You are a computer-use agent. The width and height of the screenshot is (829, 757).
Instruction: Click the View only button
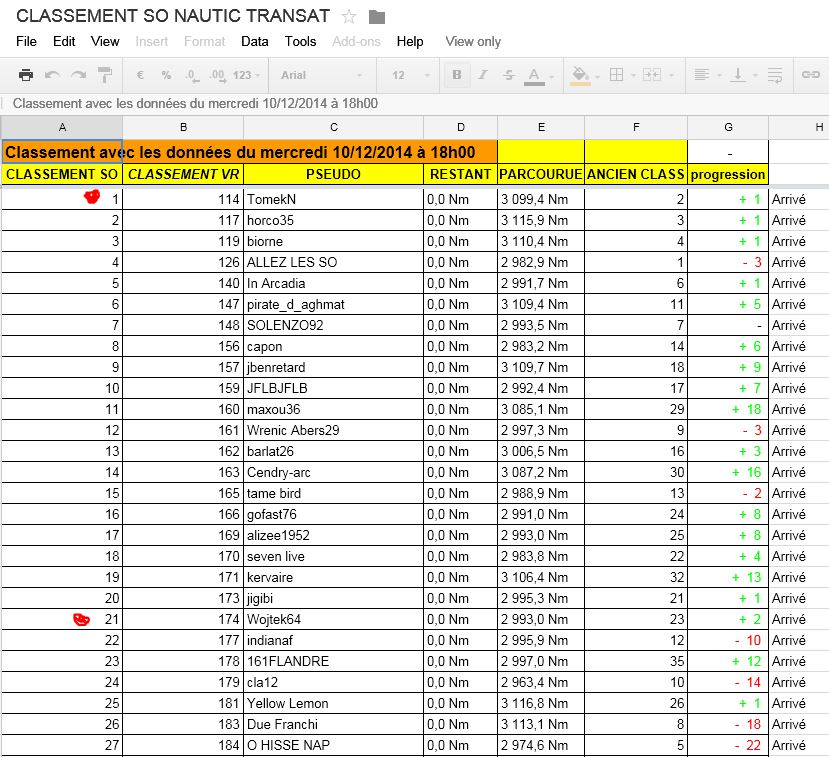[x=473, y=41]
